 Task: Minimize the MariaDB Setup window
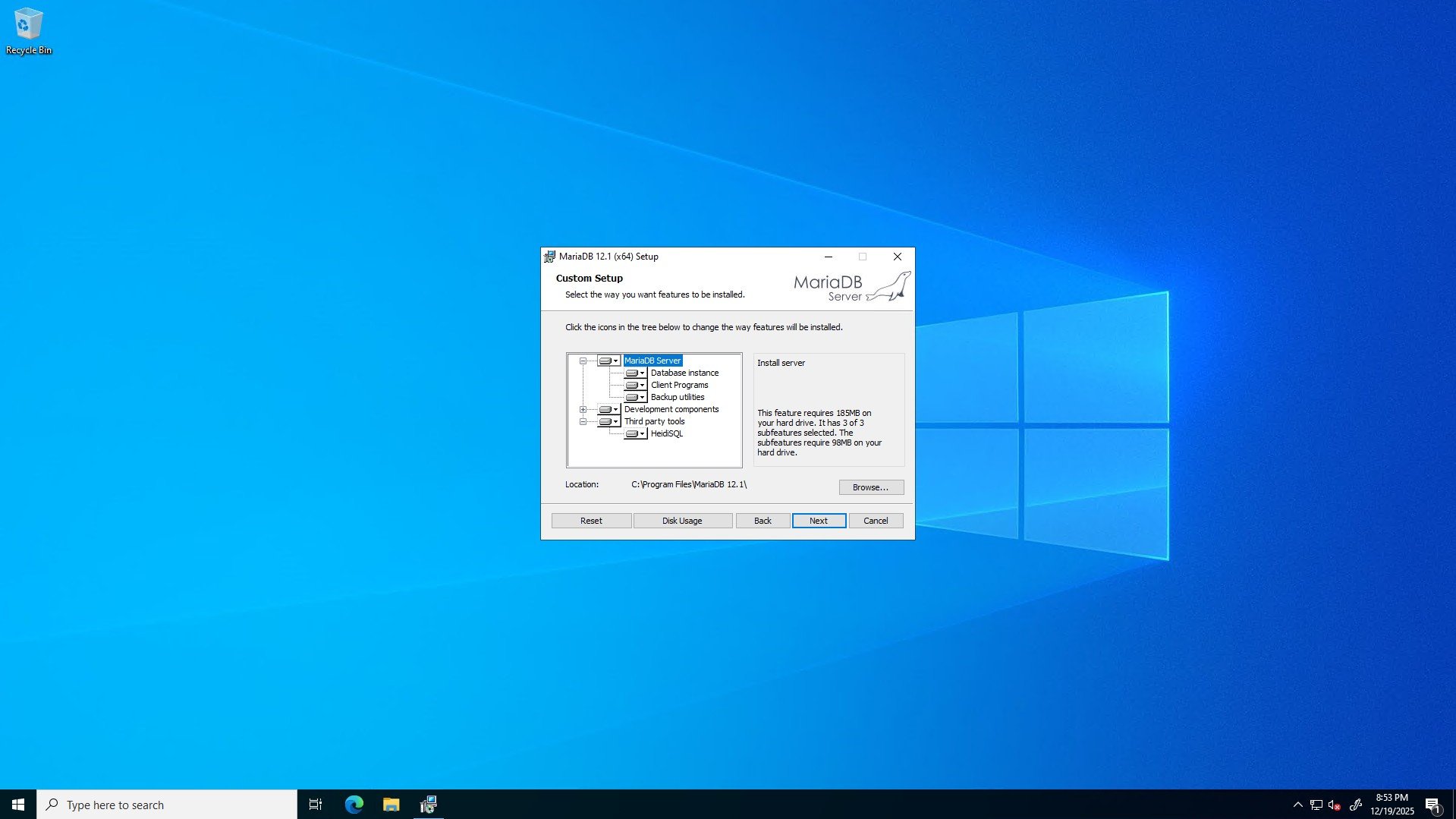coord(829,257)
